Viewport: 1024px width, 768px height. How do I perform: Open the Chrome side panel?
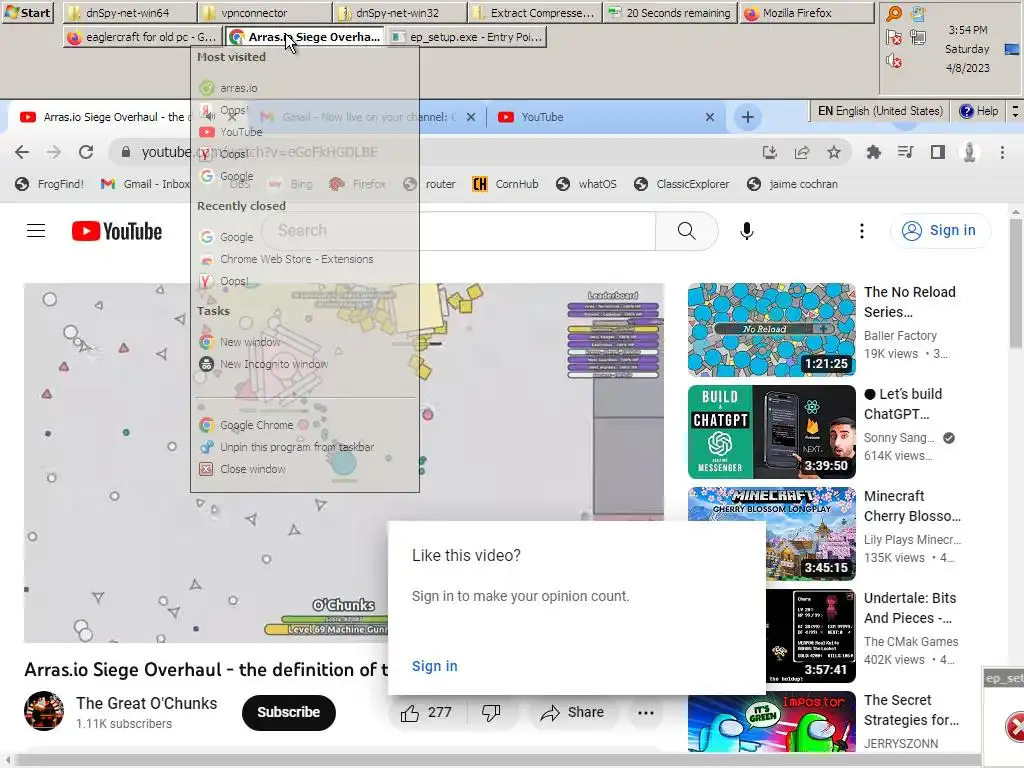pyautogui.click(x=938, y=152)
